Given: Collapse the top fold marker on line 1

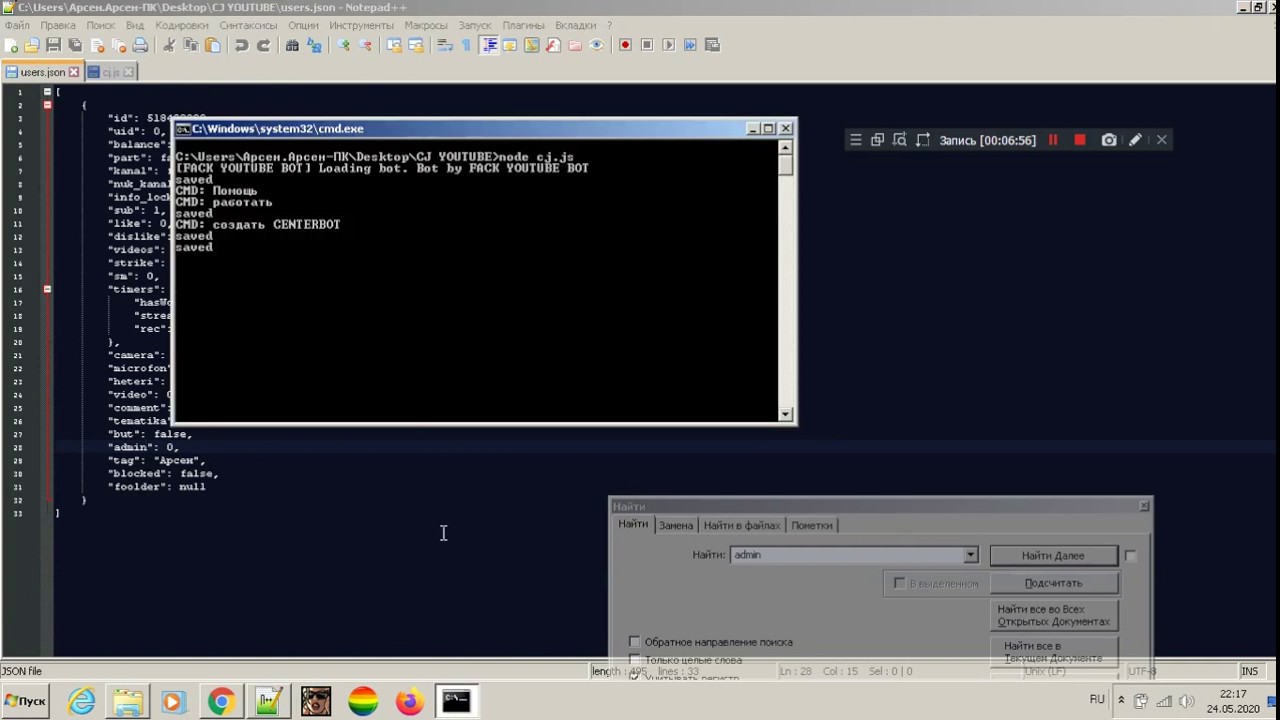Looking at the screenshot, I should coord(47,92).
